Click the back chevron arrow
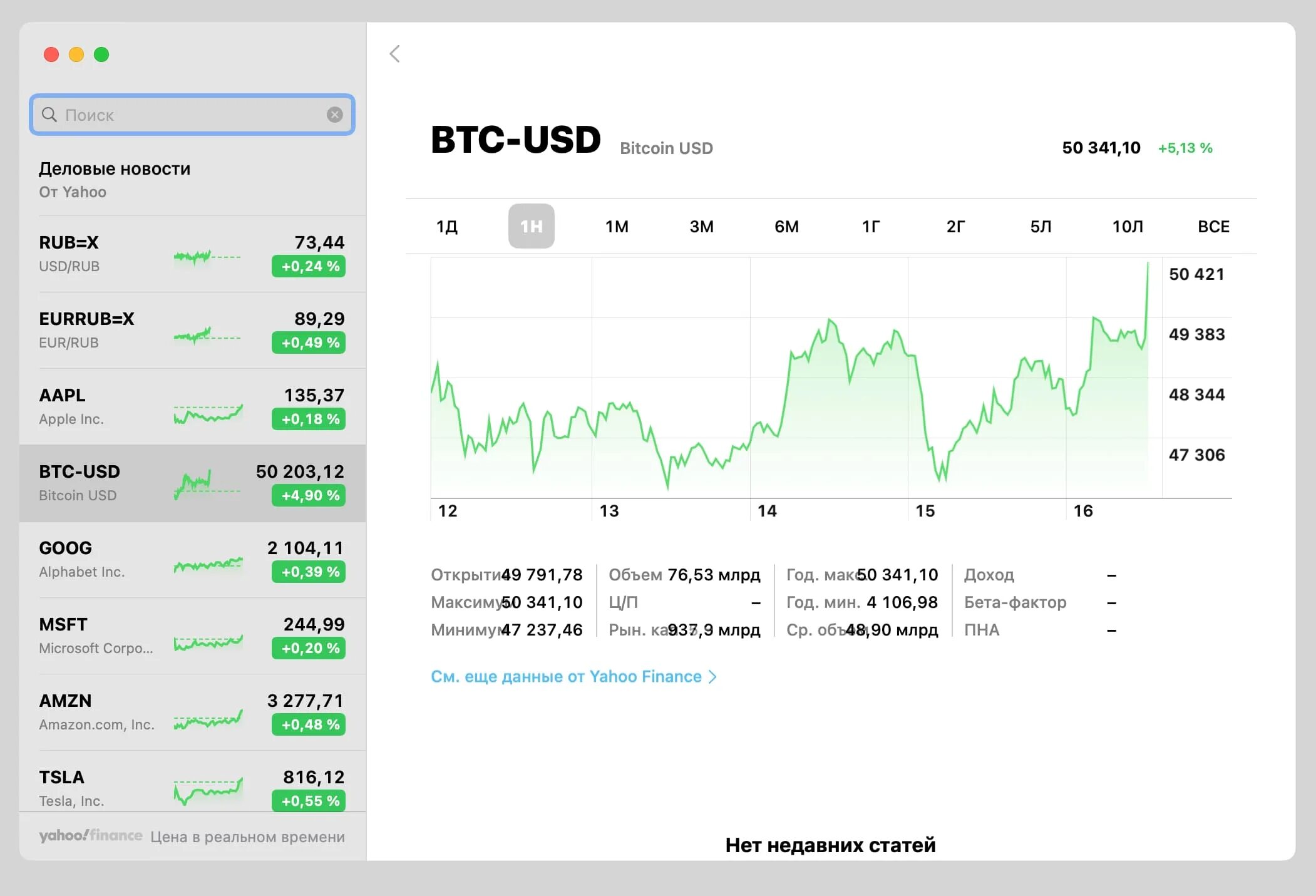This screenshot has width=1316, height=896. [x=394, y=54]
